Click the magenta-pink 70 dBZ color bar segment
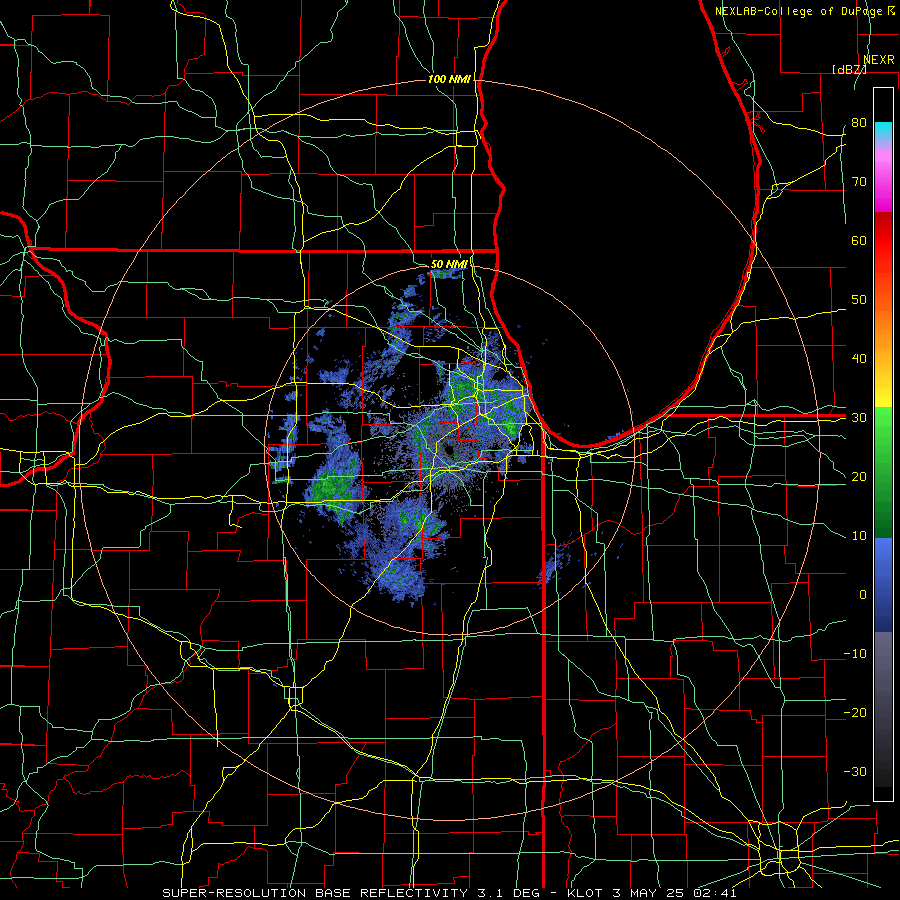Image resolution: width=900 pixels, height=900 pixels. pos(883,181)
